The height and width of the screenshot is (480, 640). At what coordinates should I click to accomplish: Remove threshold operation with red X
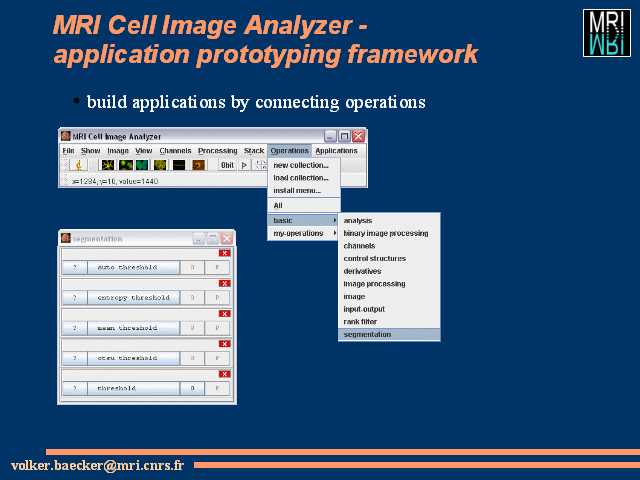coord(224,374)
